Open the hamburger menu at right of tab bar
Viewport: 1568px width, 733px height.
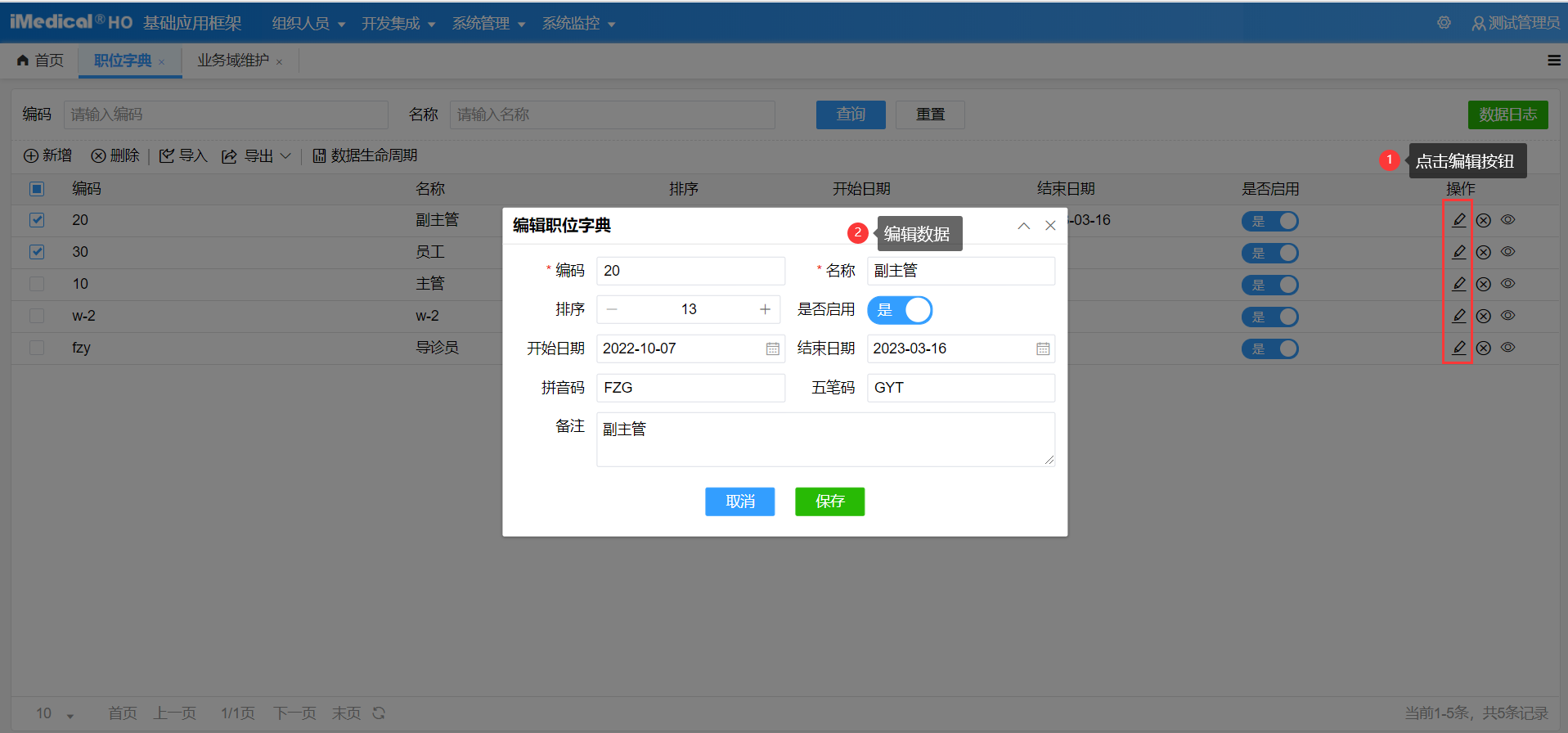click(x=1554, y=60)
